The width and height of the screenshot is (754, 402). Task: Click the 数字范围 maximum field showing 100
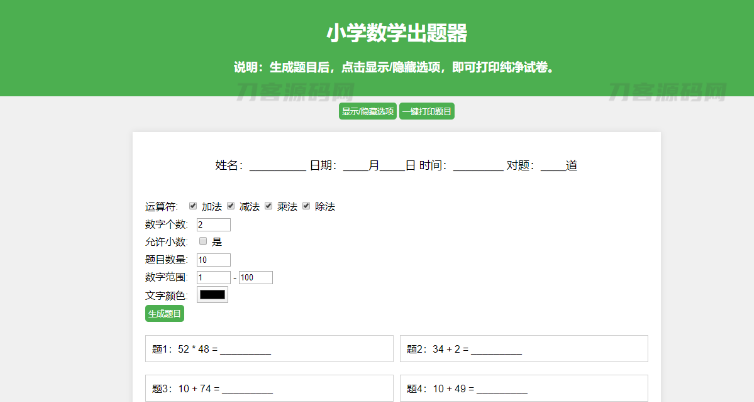(256, 277)
